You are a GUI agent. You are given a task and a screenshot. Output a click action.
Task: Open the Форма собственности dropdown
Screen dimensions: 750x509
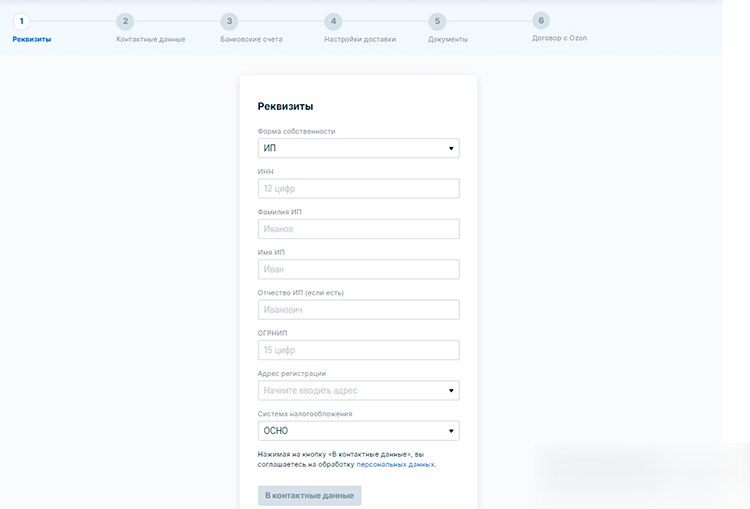tap(358, 149)
